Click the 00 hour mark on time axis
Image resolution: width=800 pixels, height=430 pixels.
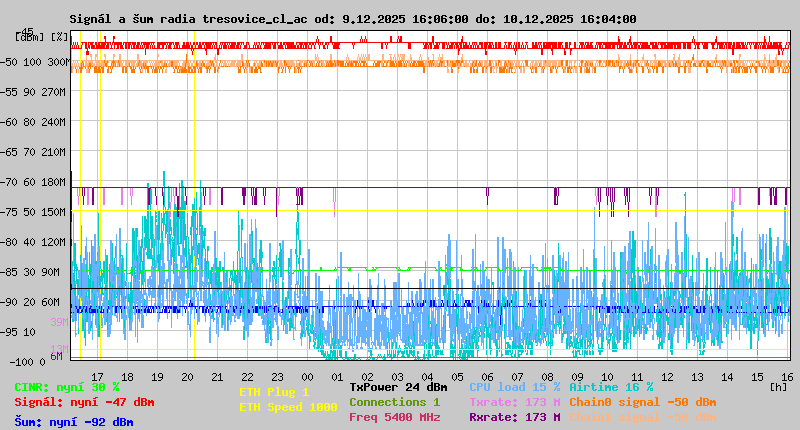tap(307, 376)
